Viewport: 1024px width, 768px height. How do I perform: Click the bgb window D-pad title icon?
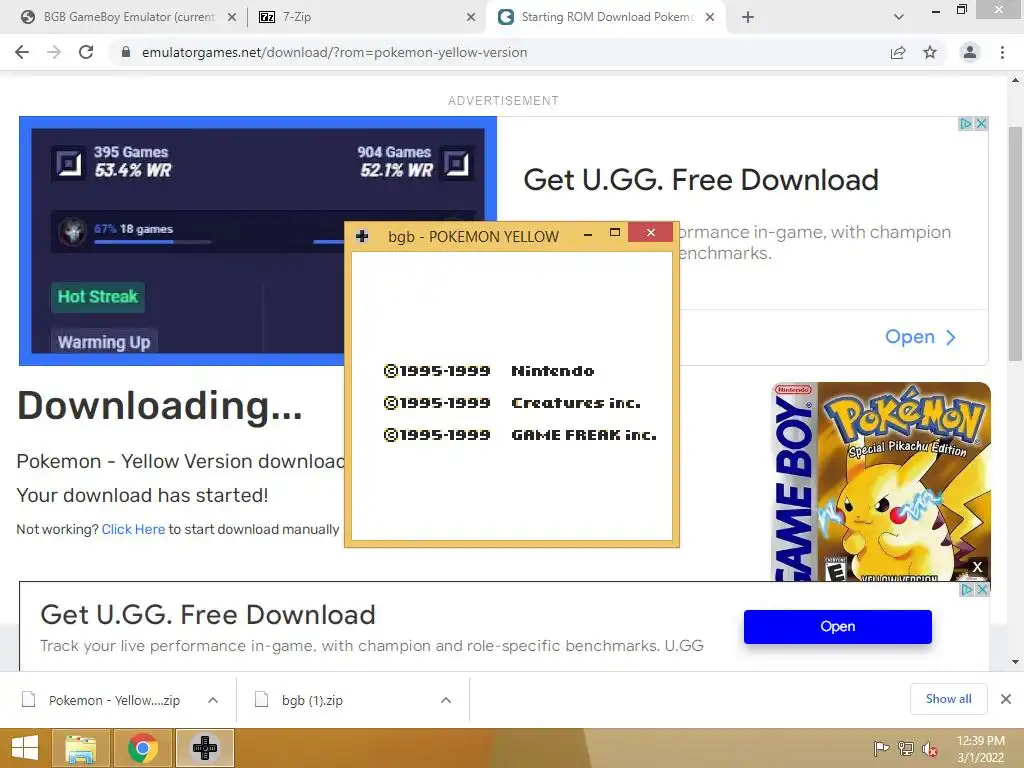pos(362,236)
